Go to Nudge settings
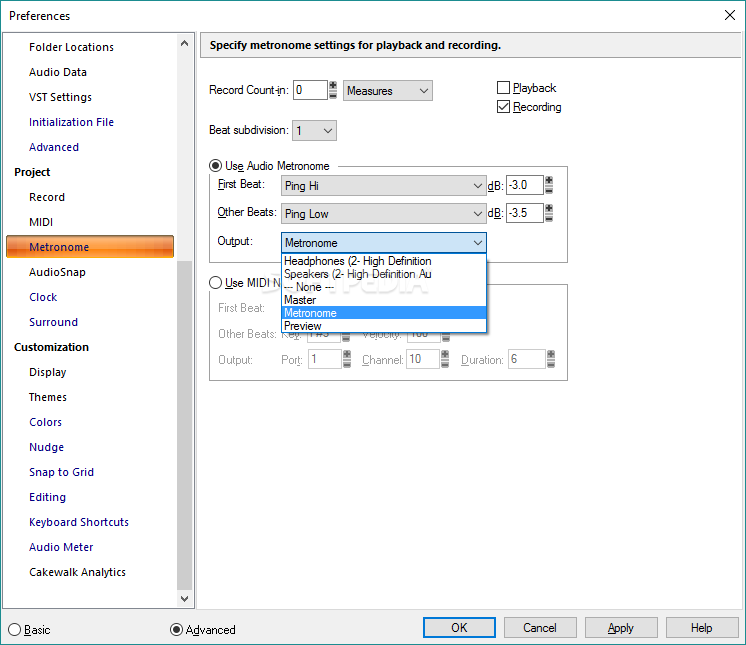746x645 pixels. (x=46, y=447)
